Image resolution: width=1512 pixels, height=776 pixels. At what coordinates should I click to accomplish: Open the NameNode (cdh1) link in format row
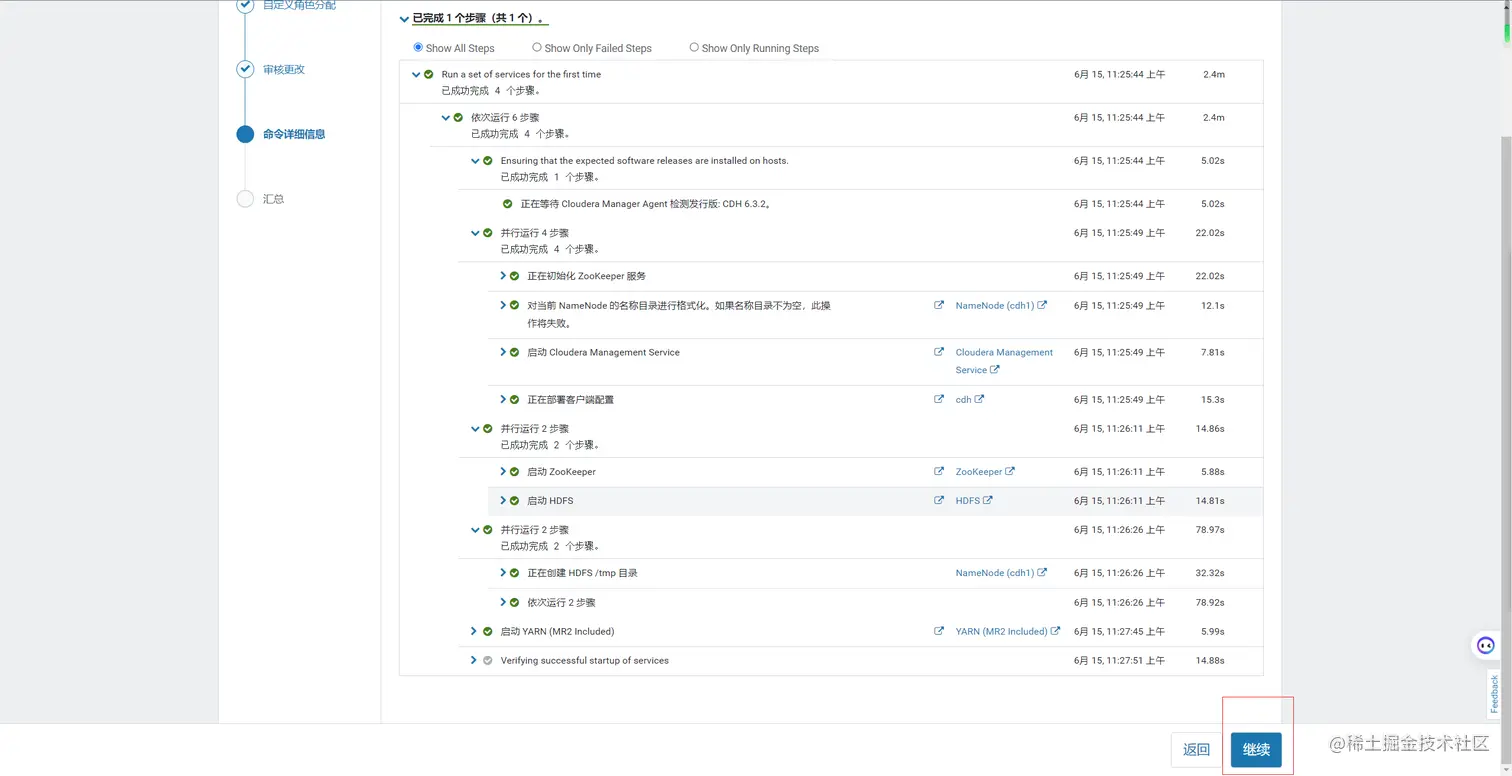[x=994, y=306]
